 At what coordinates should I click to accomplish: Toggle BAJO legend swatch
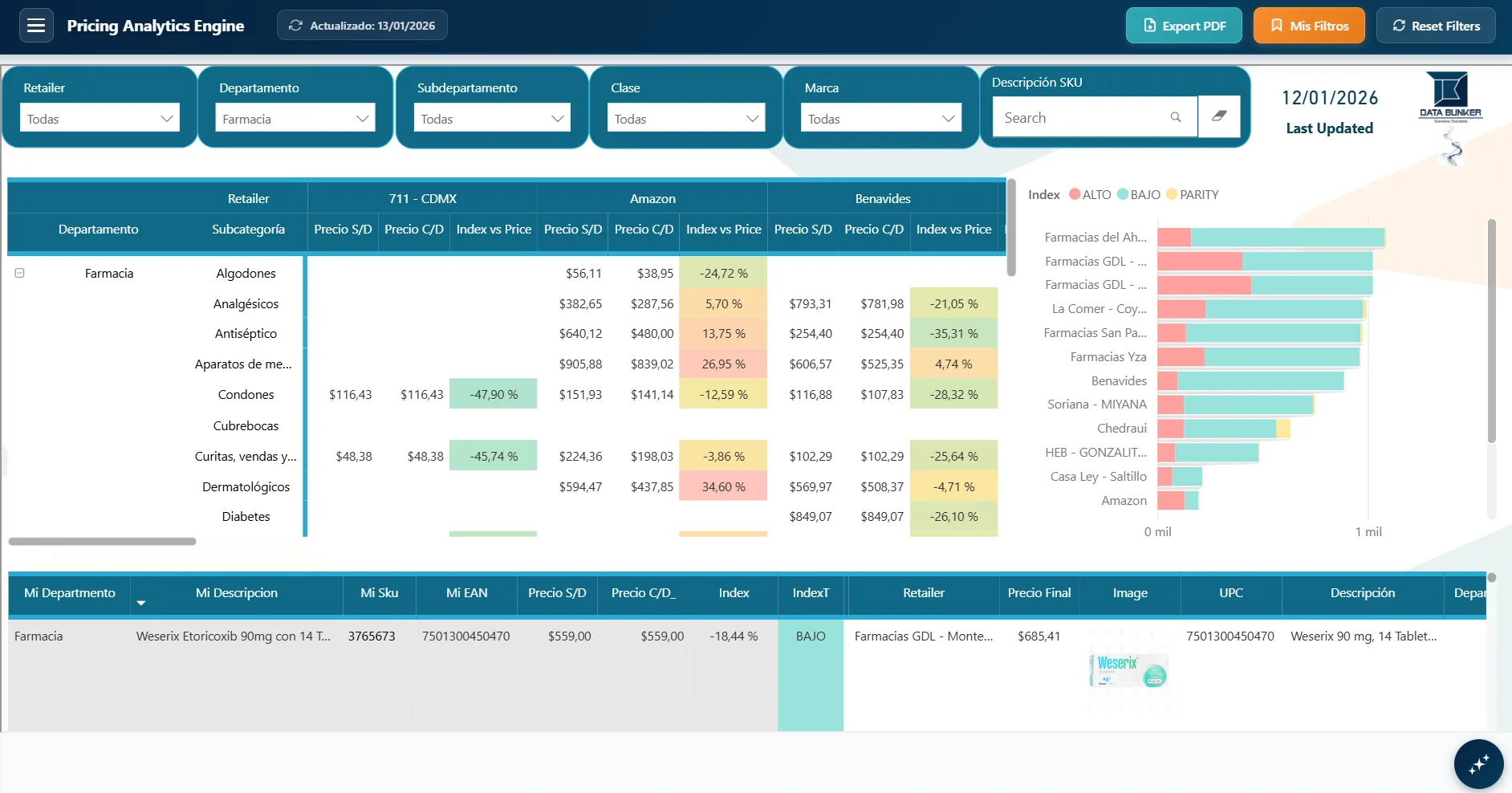[x=1123, y=194]
